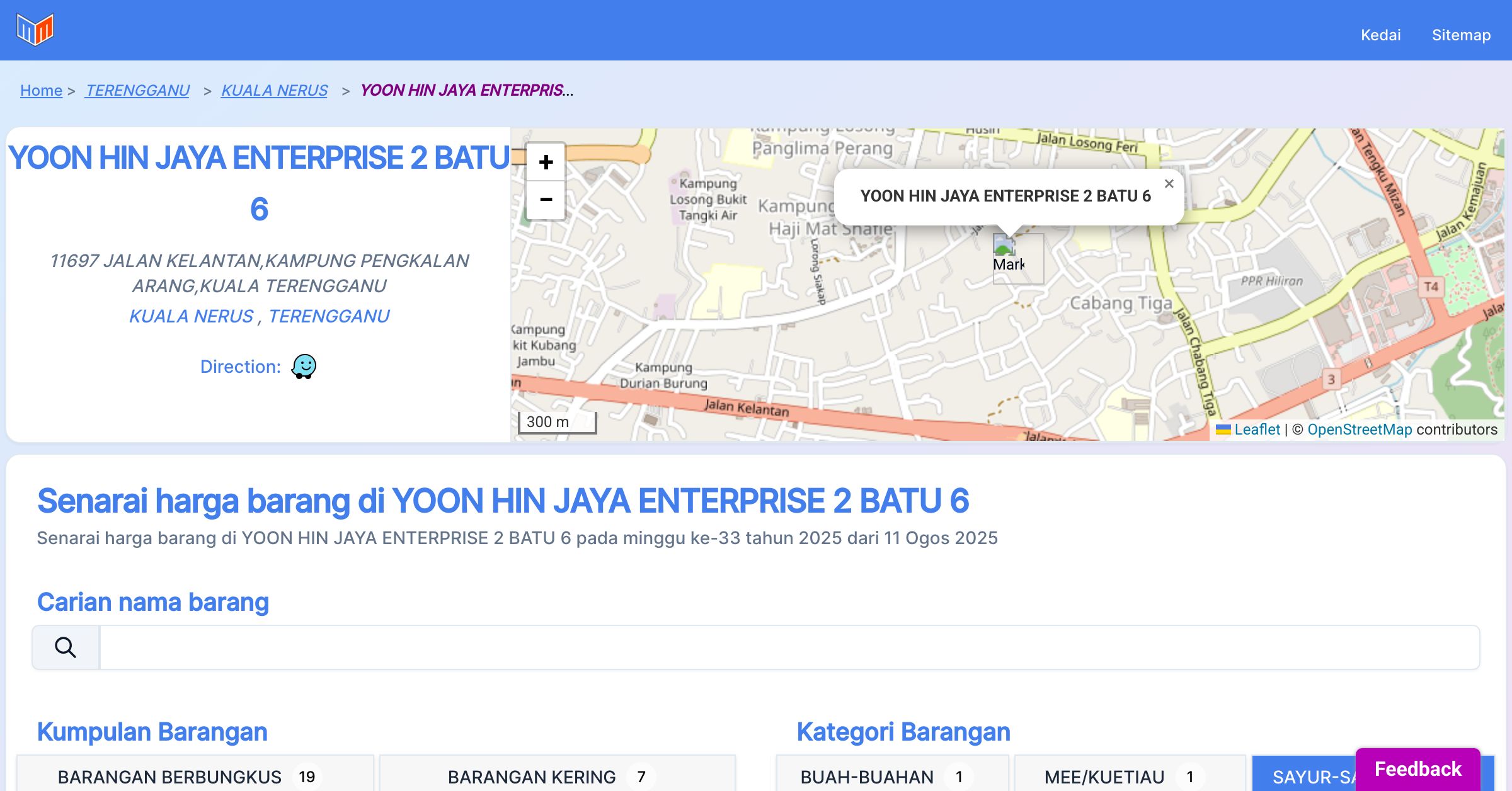The height and width of the screenshot is (791, 1512).
Task: Click the site logo icon
Action: pyautogui.click(x=35, y=30)
